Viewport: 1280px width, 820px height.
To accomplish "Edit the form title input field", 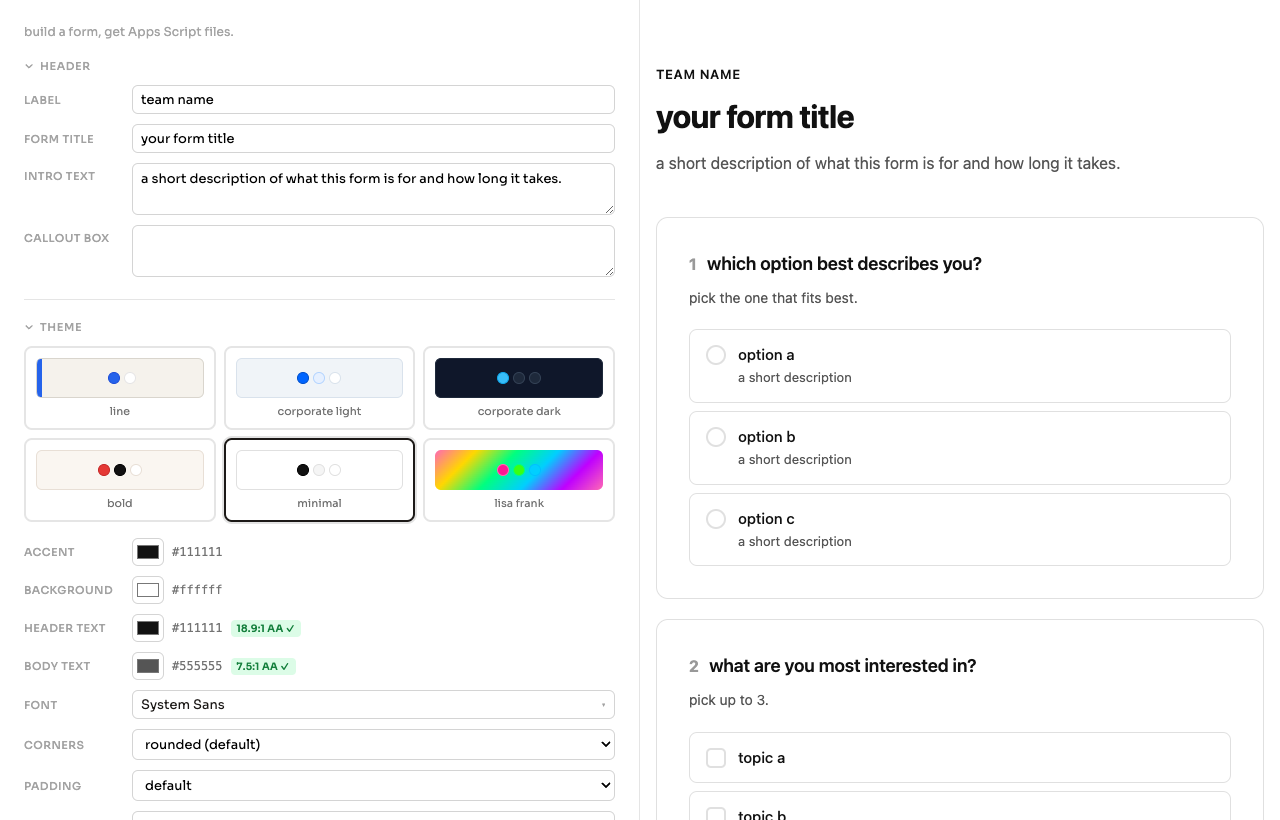I will pos(373,138).
